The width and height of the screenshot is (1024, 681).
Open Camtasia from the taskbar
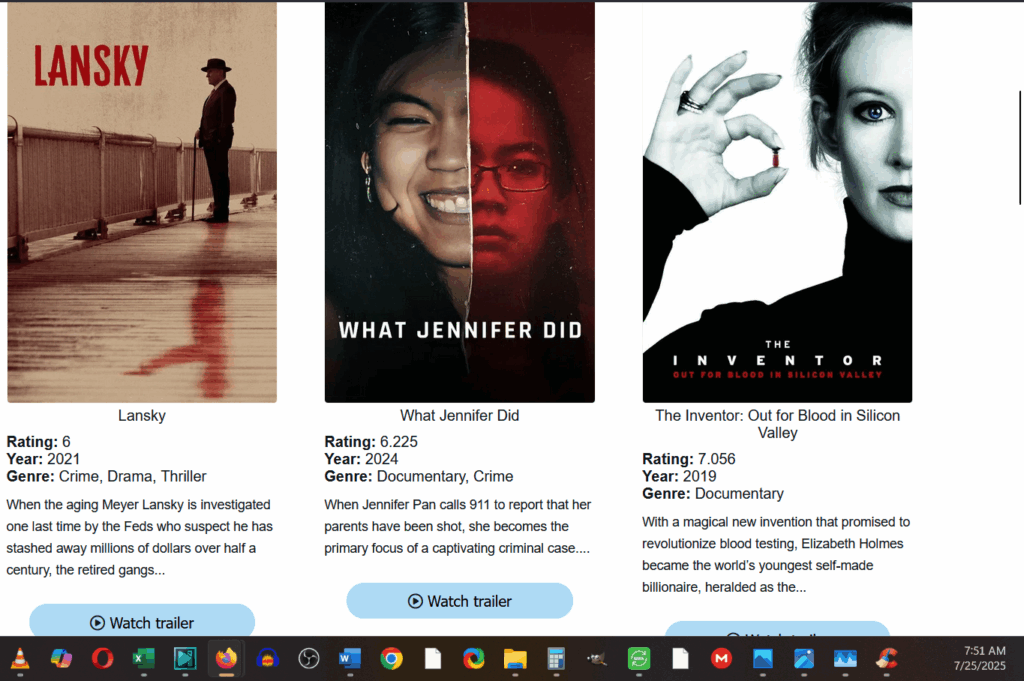point(185,658)
